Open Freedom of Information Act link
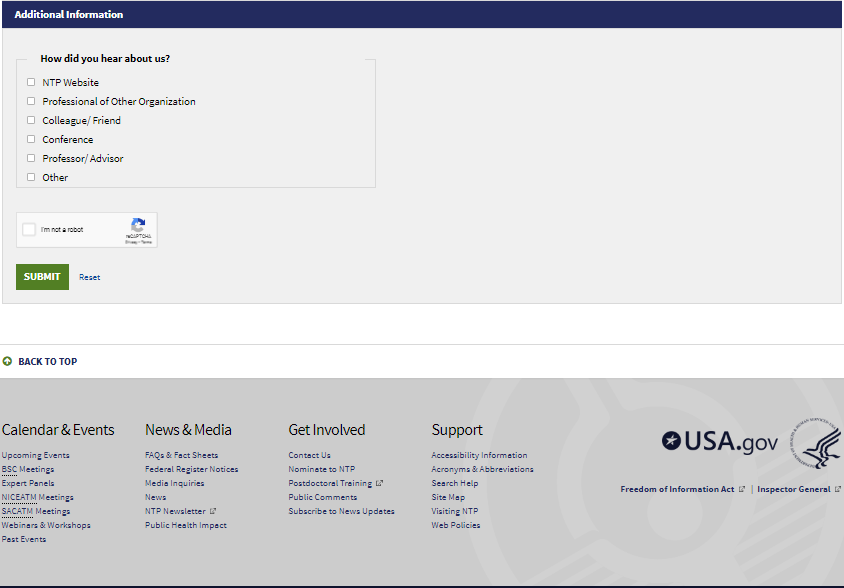Screen dimensions: 844x588 coord(677,489)
